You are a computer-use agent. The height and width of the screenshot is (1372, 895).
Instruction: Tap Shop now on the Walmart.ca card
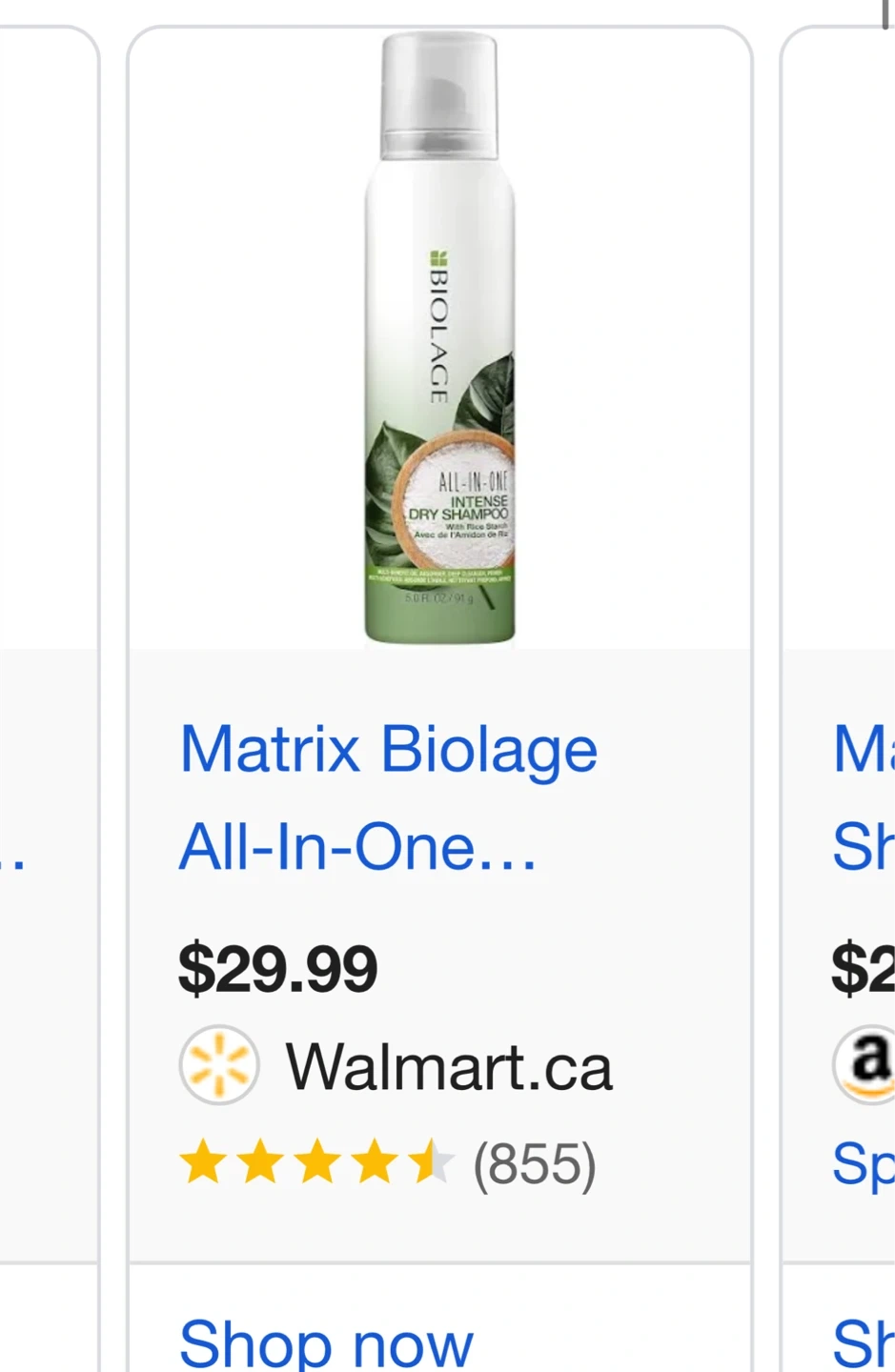(x=326, y=1343)
